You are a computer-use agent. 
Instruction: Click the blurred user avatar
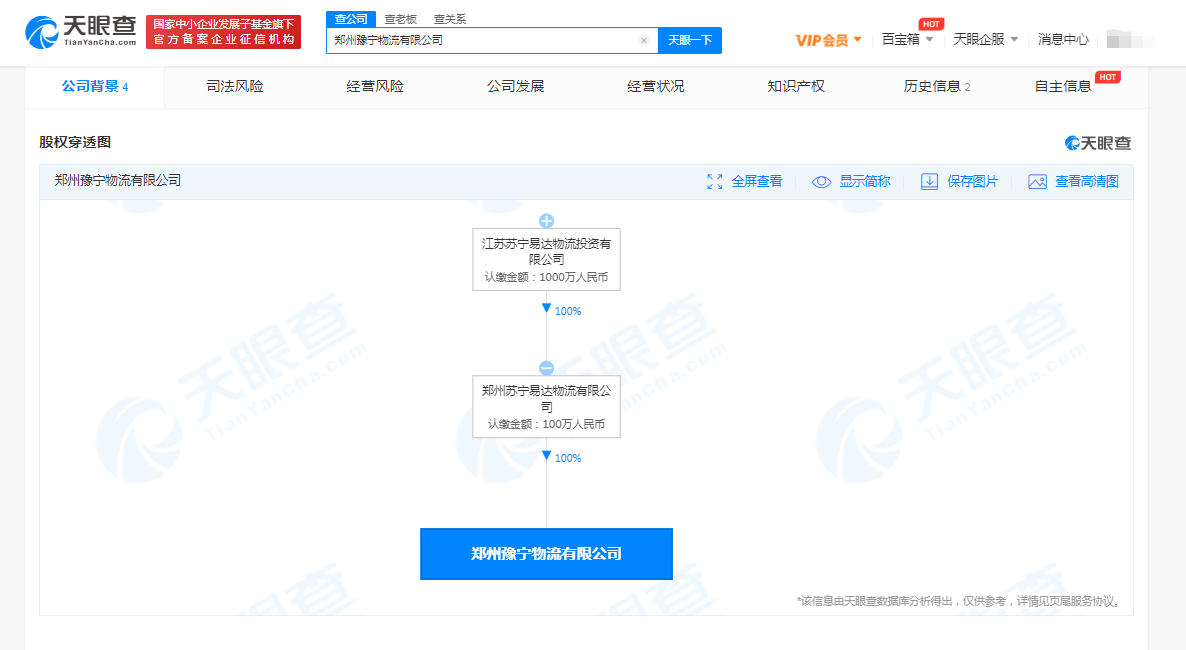point(1130,39)
